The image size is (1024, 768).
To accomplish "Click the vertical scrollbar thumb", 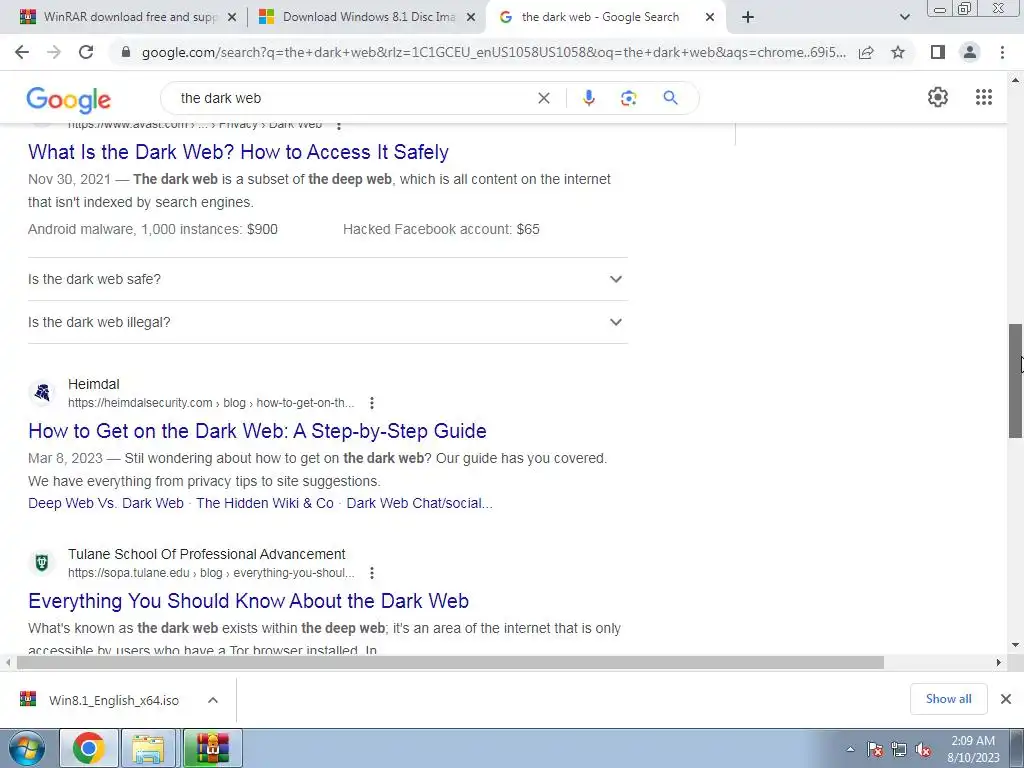I will [1016, 381].
